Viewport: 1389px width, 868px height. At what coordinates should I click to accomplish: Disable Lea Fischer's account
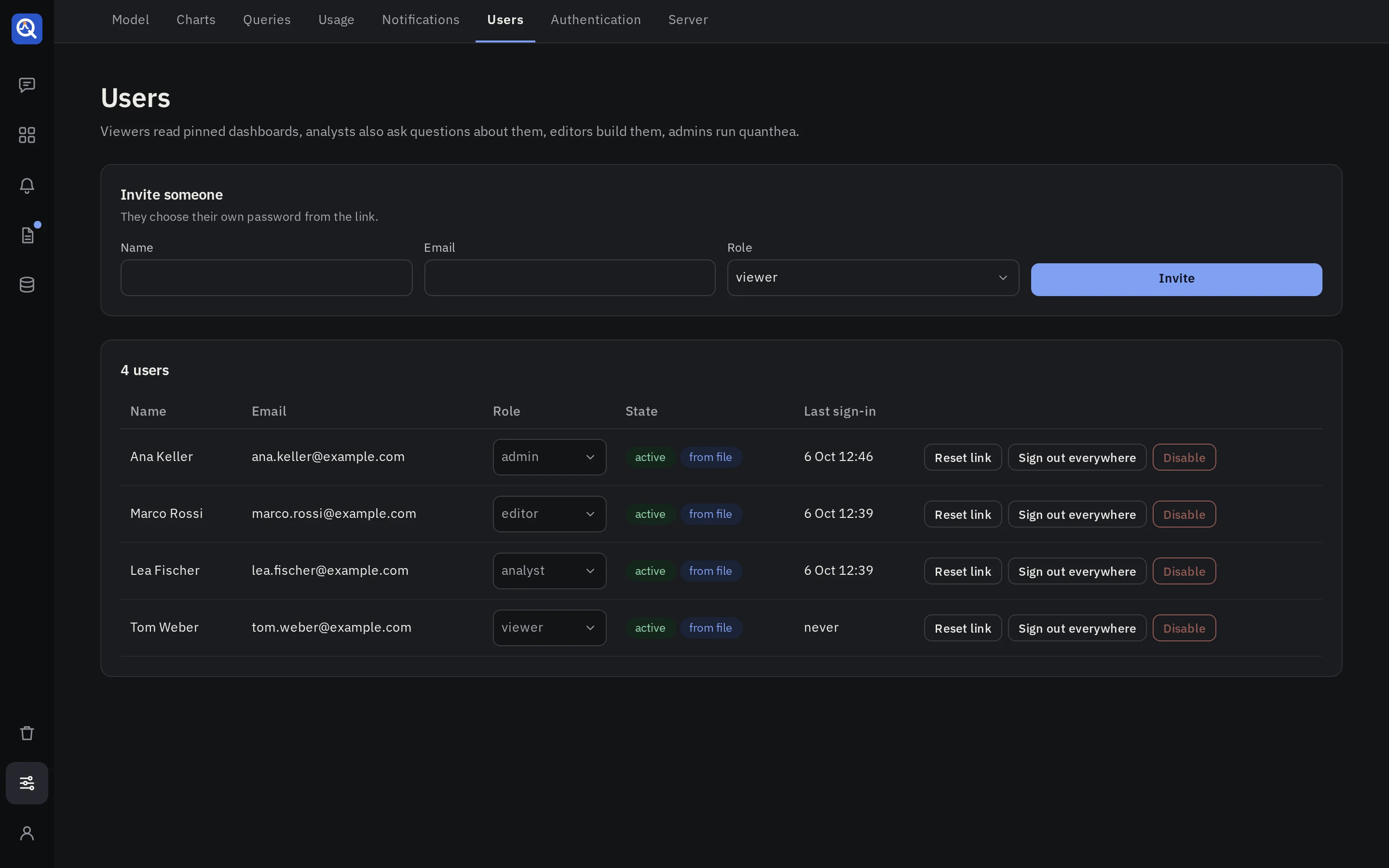click(1184, 571)
